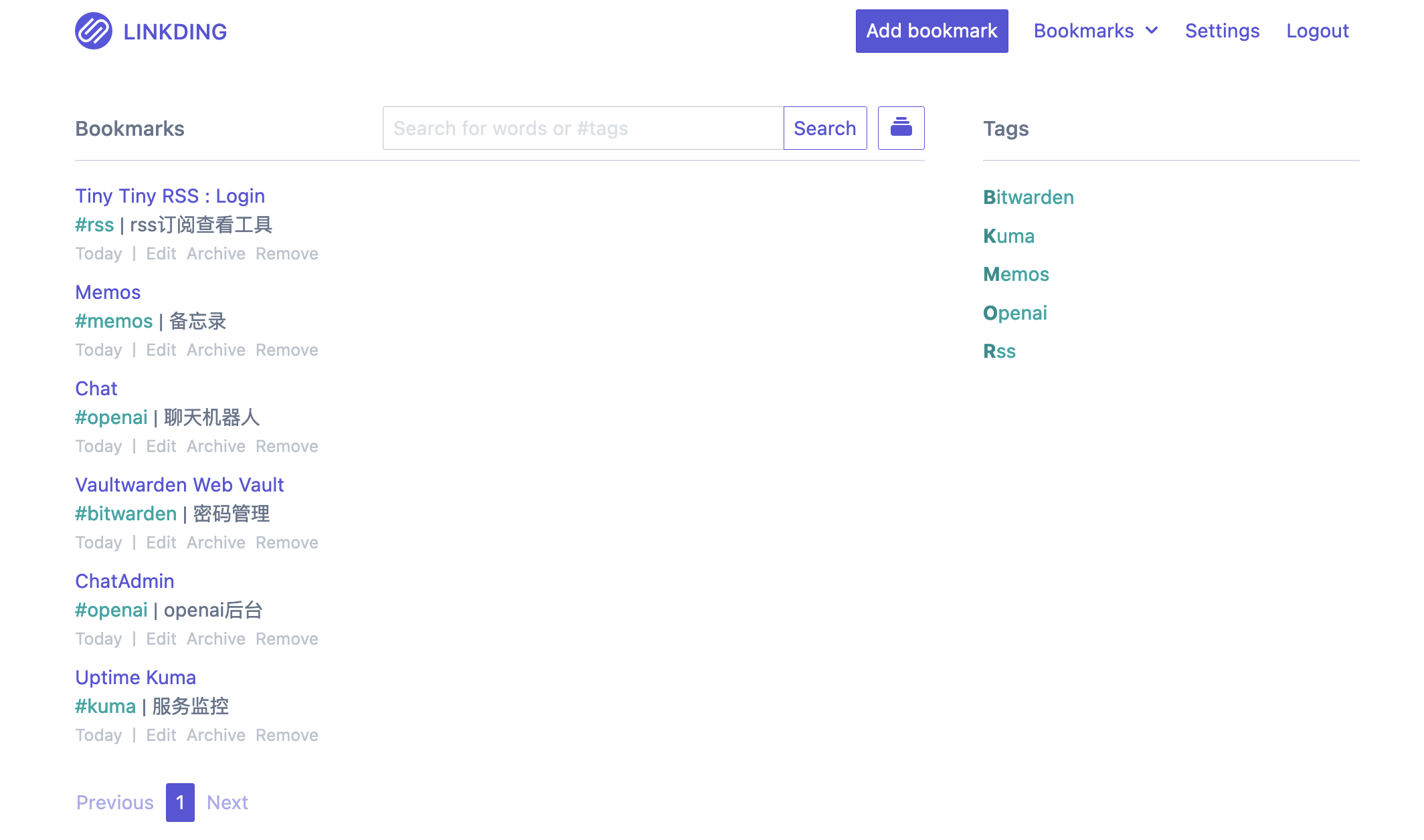Click the Today date on Tiny Tiny RSS

99,254
